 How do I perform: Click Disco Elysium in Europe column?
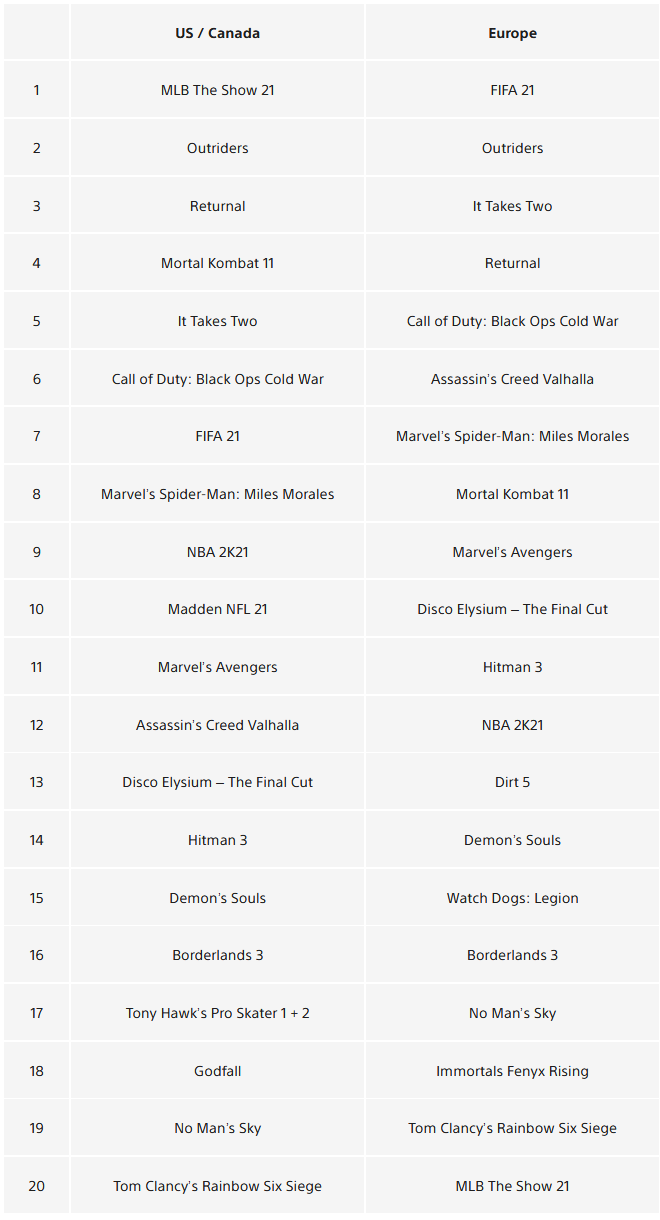pyautogui.click(x=512, y=609)
